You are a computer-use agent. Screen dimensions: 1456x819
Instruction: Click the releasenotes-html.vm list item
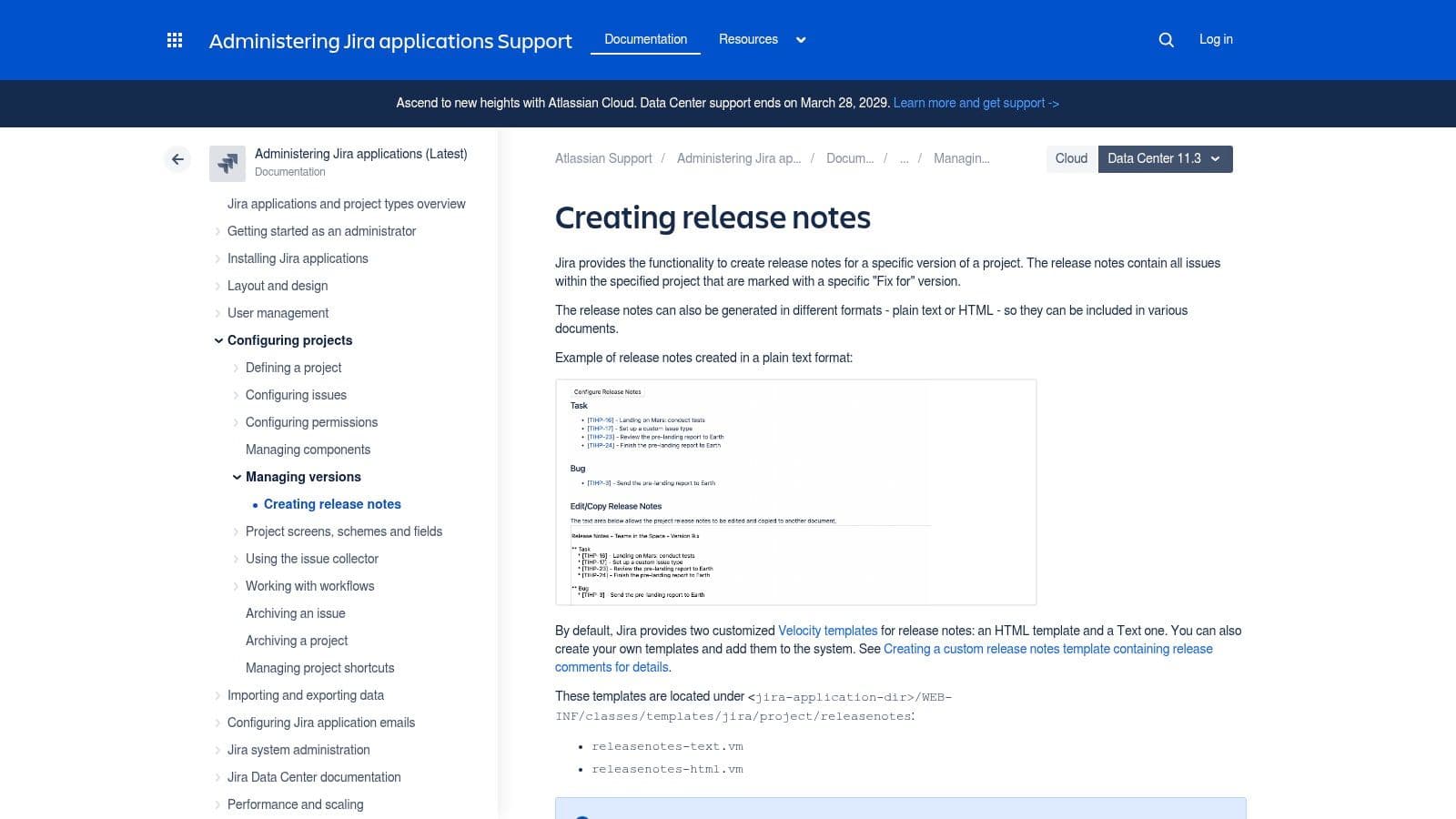(667, 769)
